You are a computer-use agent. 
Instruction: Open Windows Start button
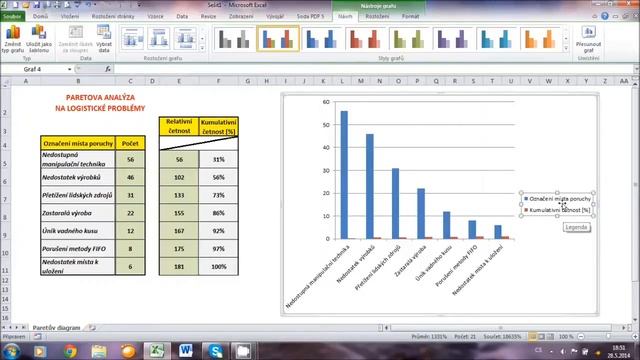(x=11, y=351)
